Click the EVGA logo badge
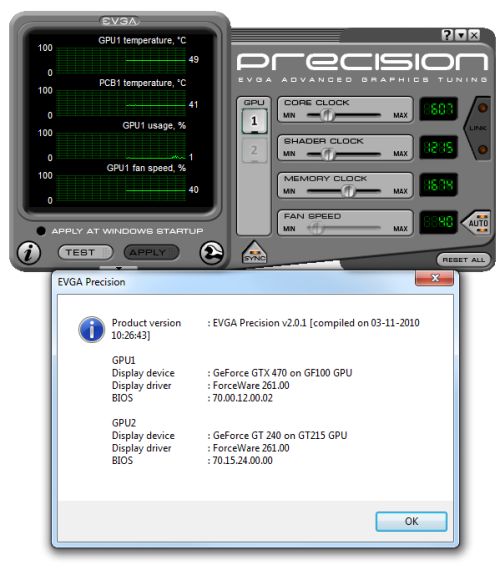Viewport: 500px width, 570px height. 120,21
